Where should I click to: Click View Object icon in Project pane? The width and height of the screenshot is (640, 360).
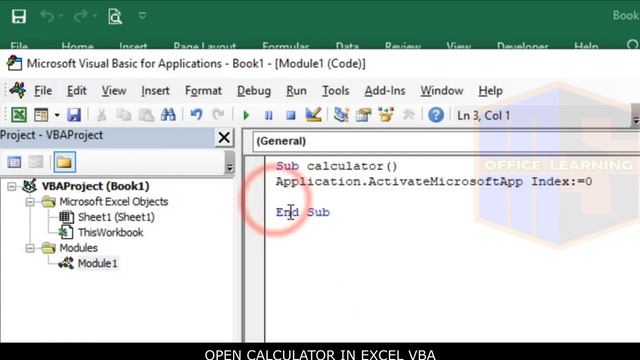tap(36, 162)
